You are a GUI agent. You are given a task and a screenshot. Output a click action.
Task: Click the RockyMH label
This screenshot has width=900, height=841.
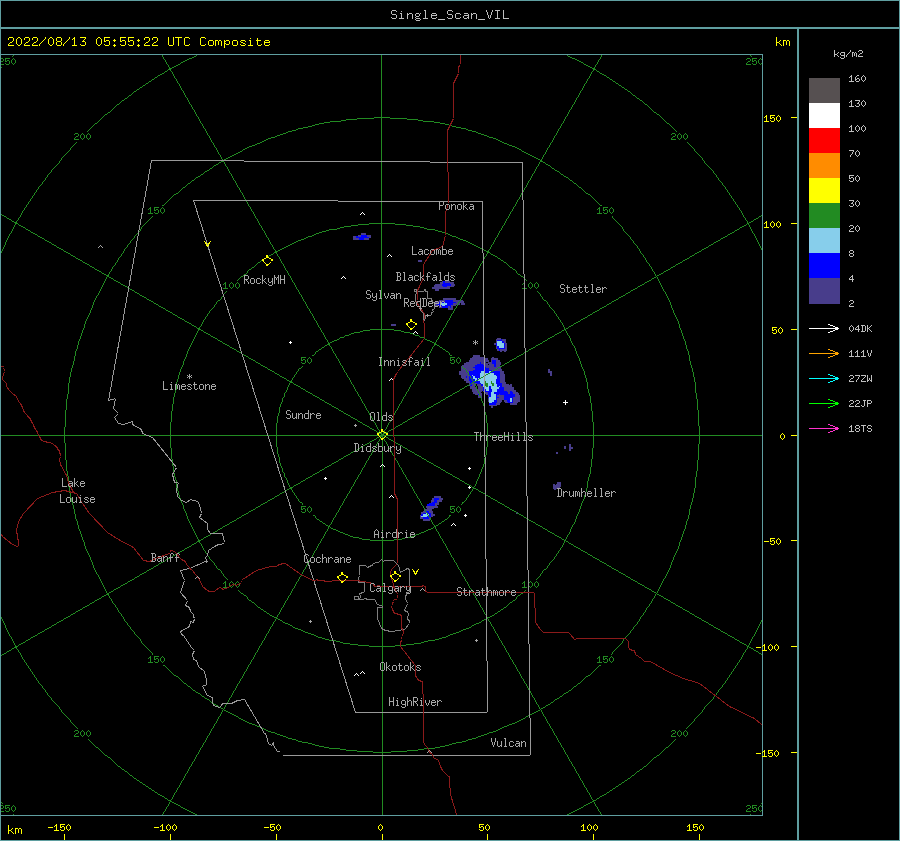264,280
